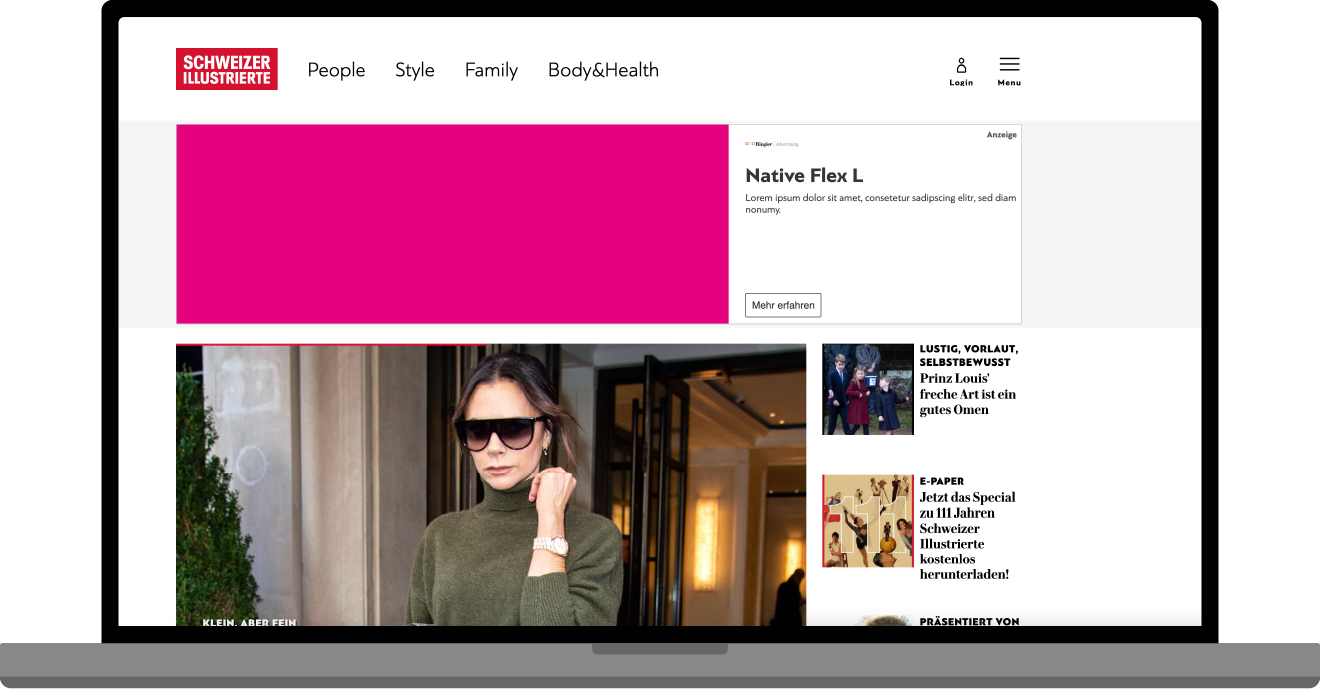Screen dimensions: 1320x689
Task: Select the People navigation item
Action: (x=336, y=70)
